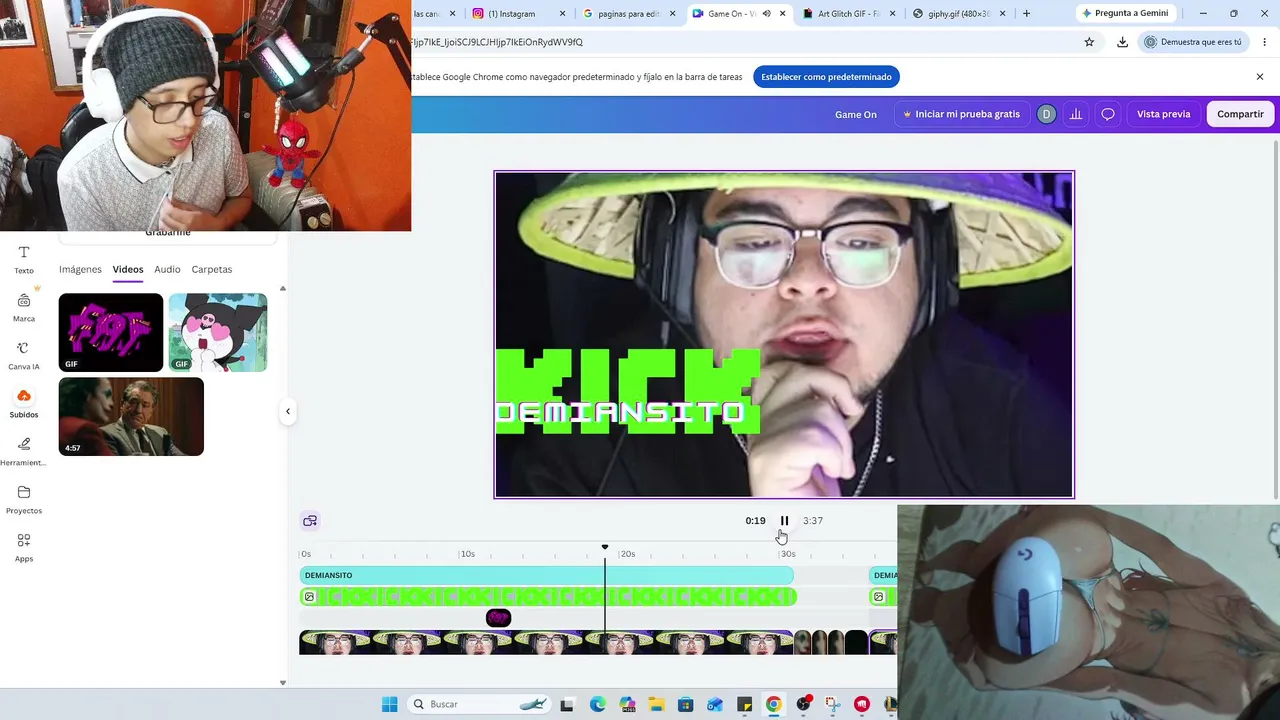This screenshot has height=720, width=1280.
Task: Open the Texto tool in sidebar
Action: pyautogui.click(x=24, y=259)
